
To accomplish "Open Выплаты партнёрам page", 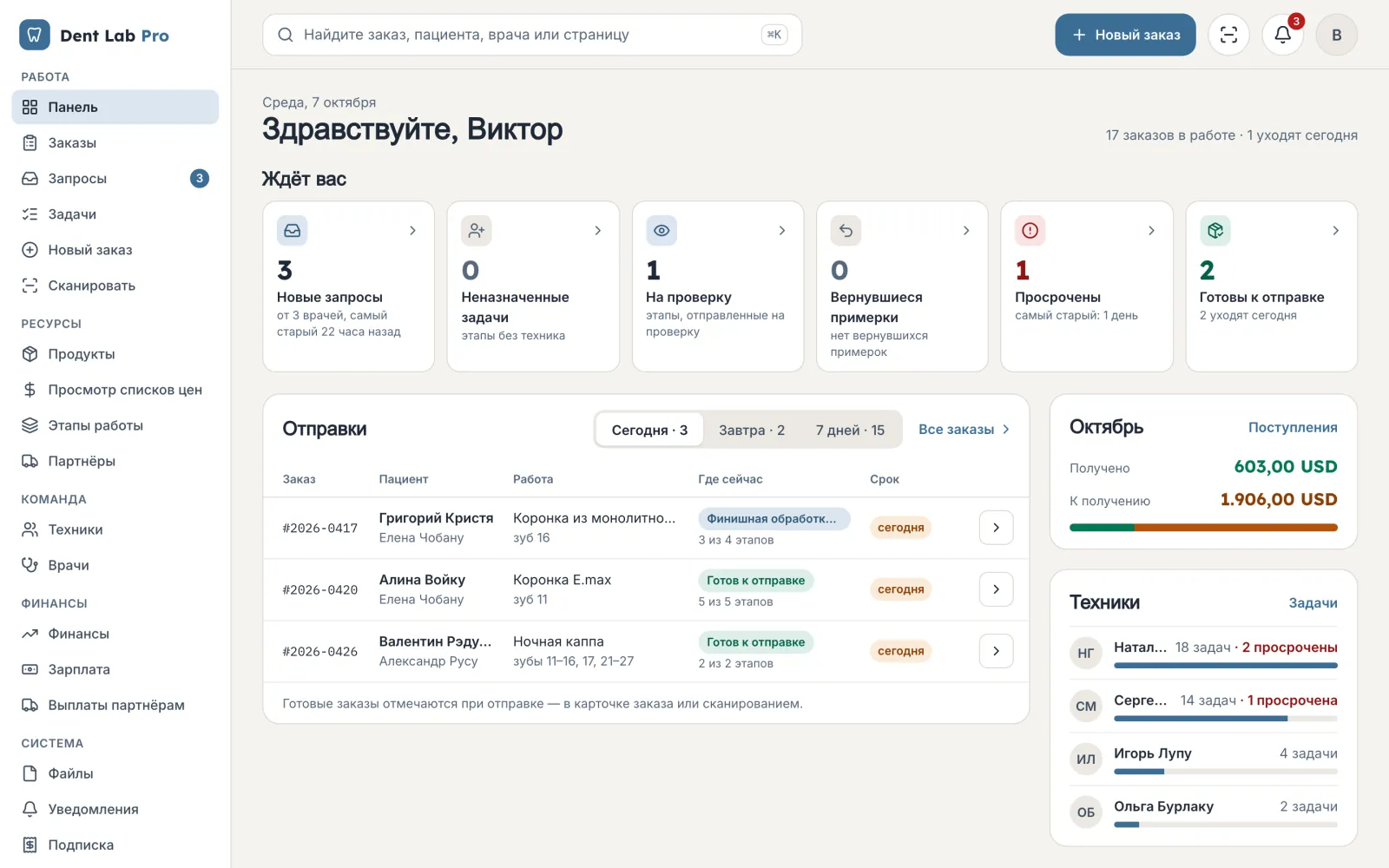I will click(x=115, y=705).
